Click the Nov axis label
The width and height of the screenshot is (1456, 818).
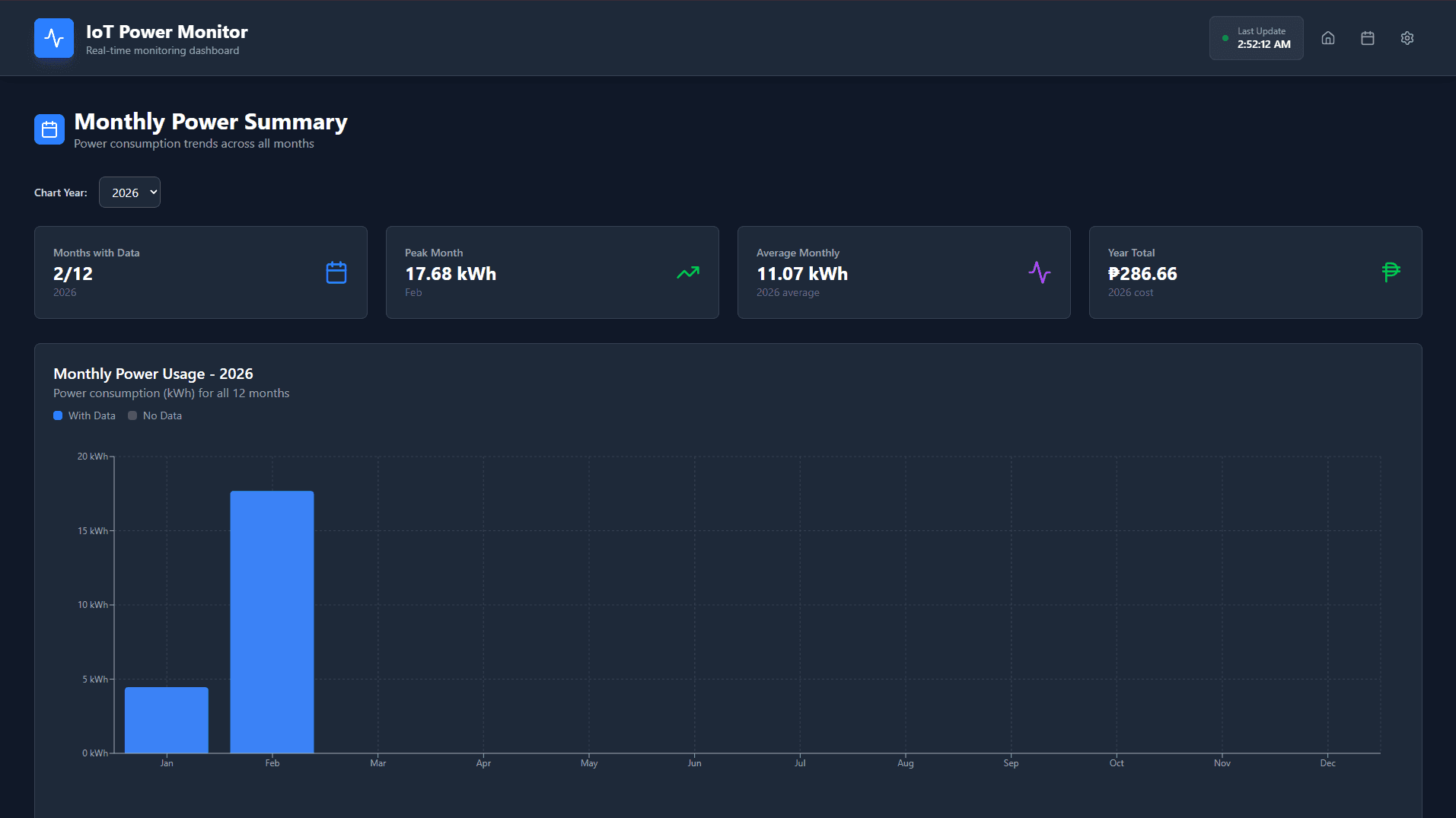click(x=1222, y=763)
